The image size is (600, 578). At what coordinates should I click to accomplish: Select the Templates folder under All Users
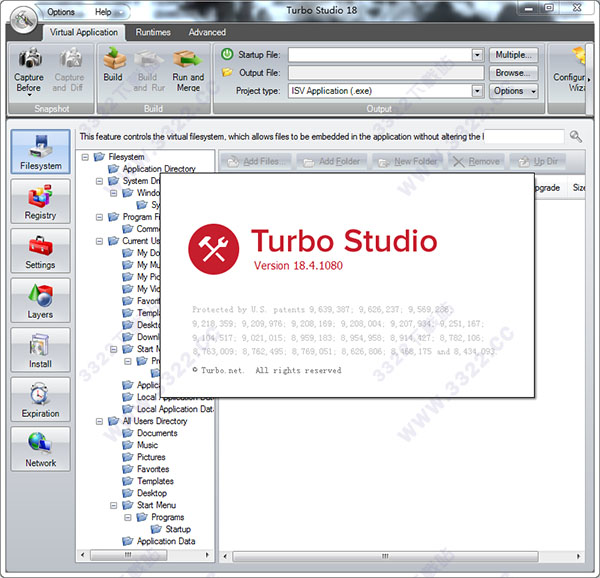click(155, 481)
